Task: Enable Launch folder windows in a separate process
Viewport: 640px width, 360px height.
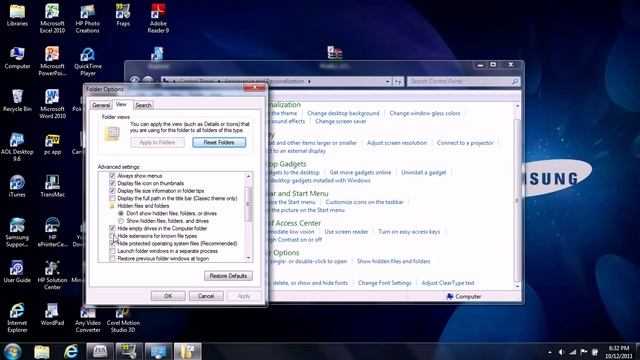Action: pos(112,251)
